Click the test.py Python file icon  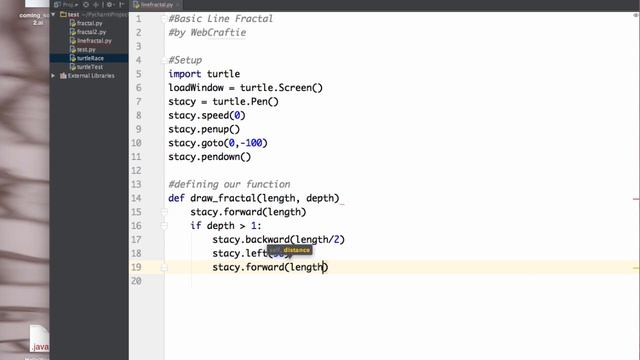point(73,49)
